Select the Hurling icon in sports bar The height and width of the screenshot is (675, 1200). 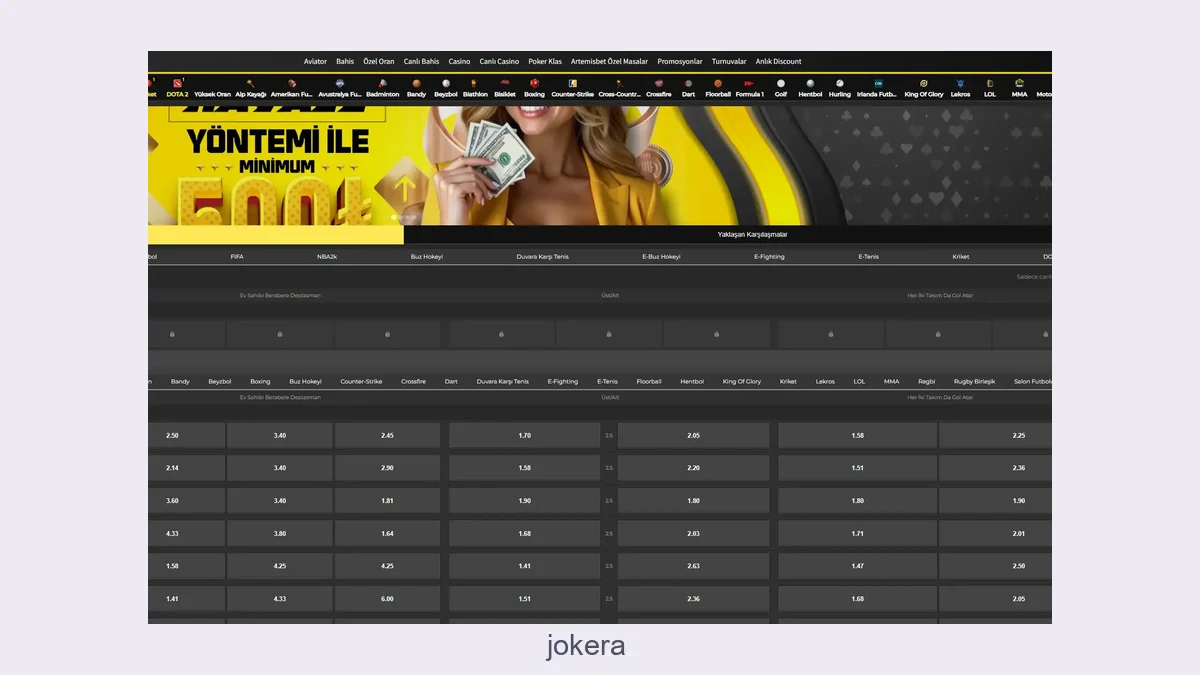[839, 84]
